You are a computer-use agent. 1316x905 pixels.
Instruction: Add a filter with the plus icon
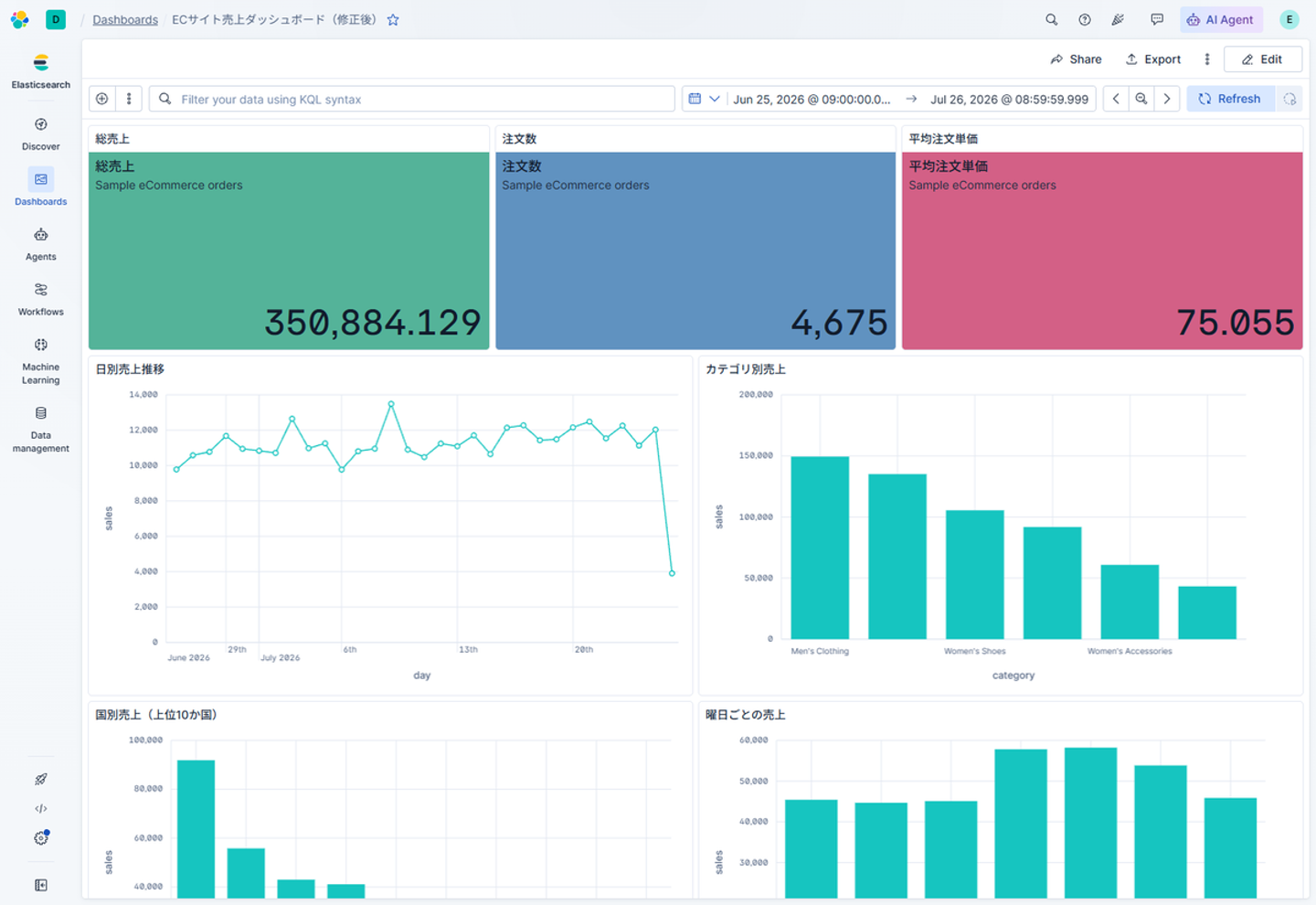(102, 99)
